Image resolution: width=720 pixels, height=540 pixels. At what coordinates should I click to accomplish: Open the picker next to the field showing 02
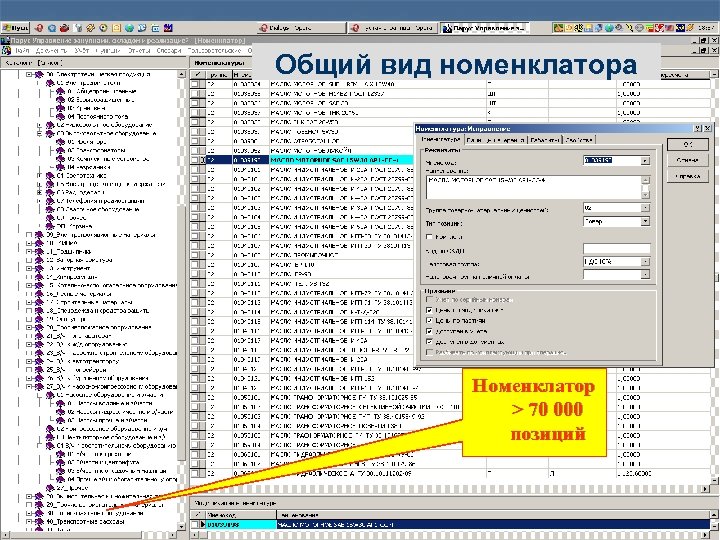click(646, 208)
